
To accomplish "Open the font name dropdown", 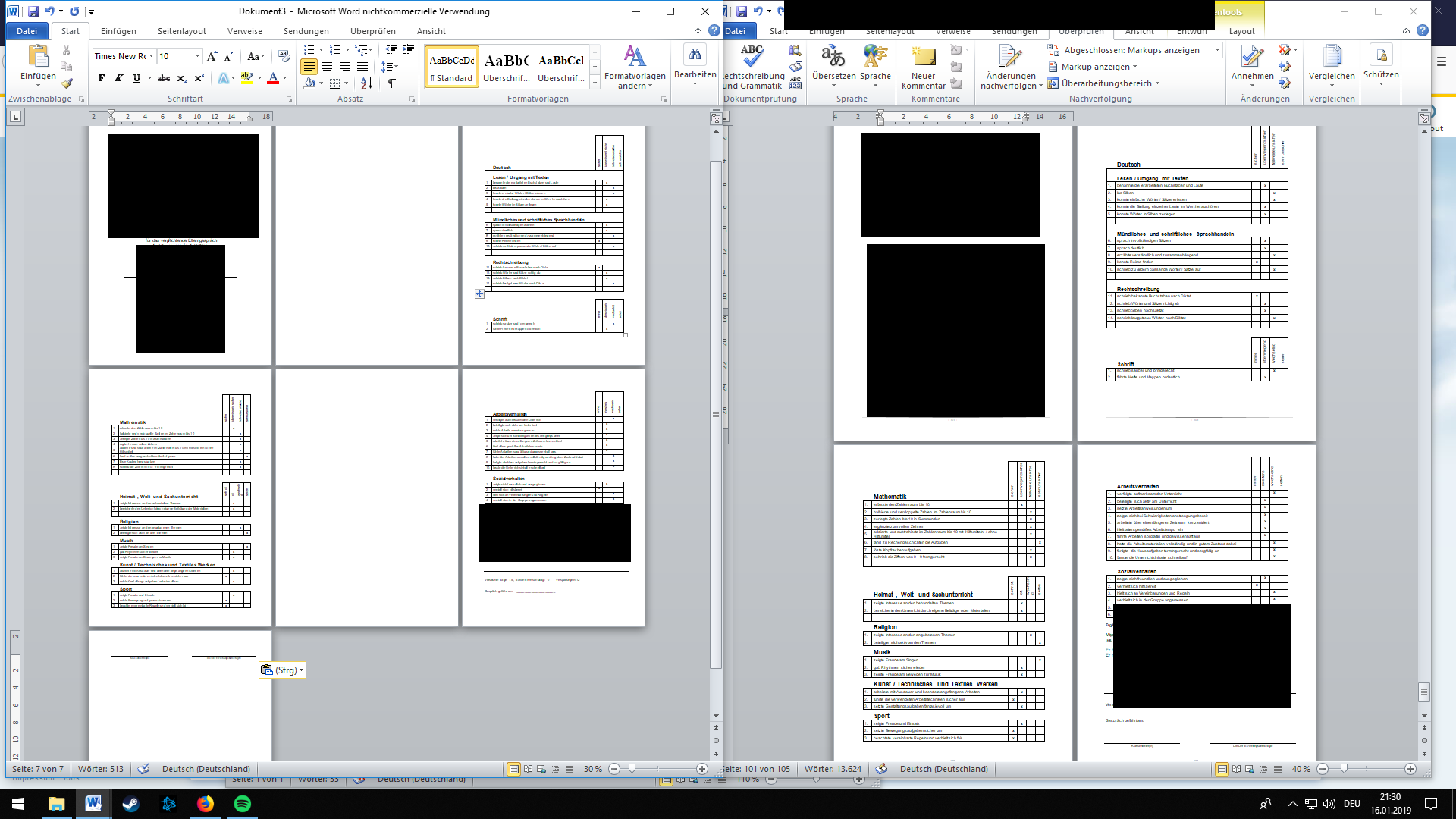I will click(x=152, y=56).
